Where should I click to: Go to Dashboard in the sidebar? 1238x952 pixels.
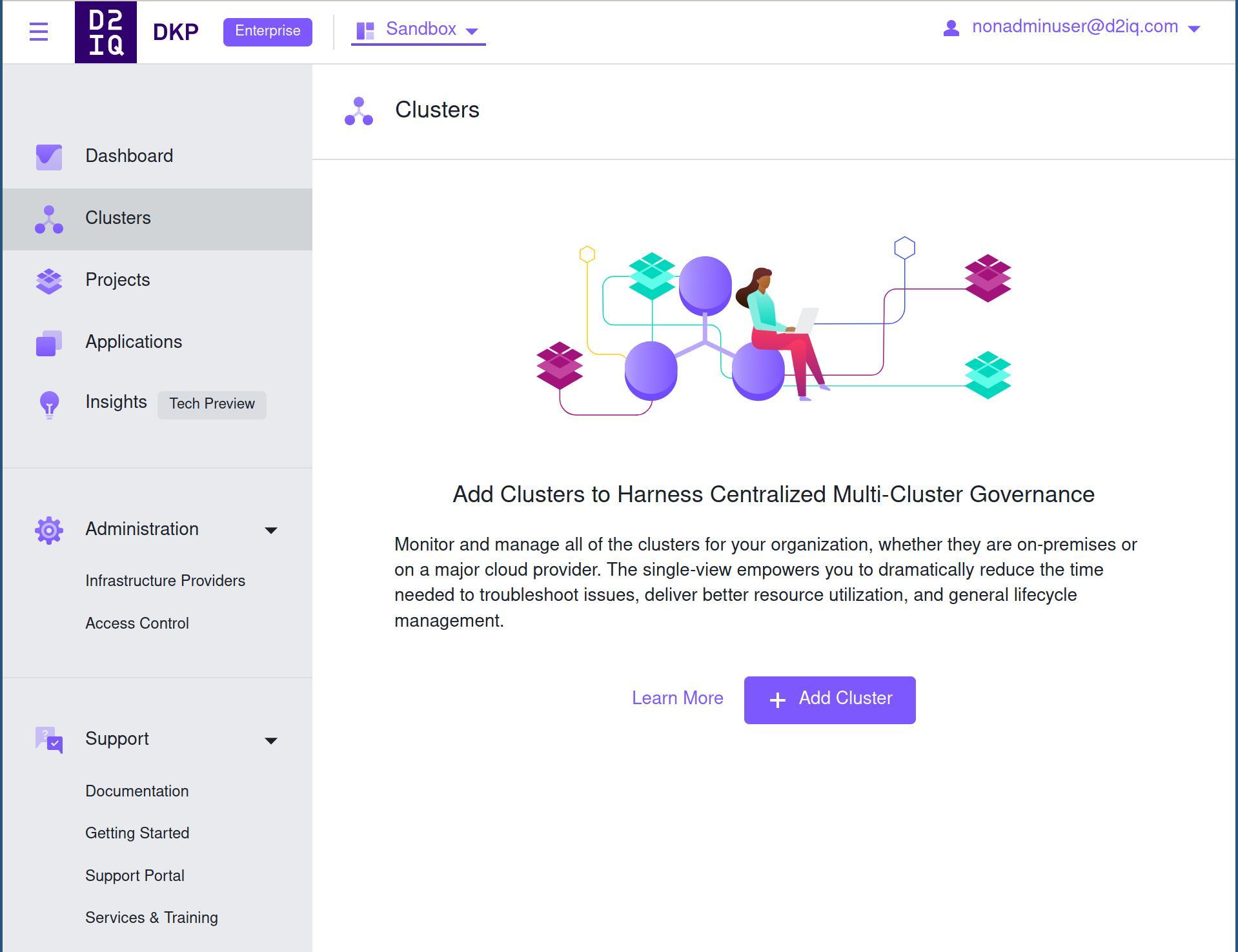pyautogui.click(x=157, y=157)
